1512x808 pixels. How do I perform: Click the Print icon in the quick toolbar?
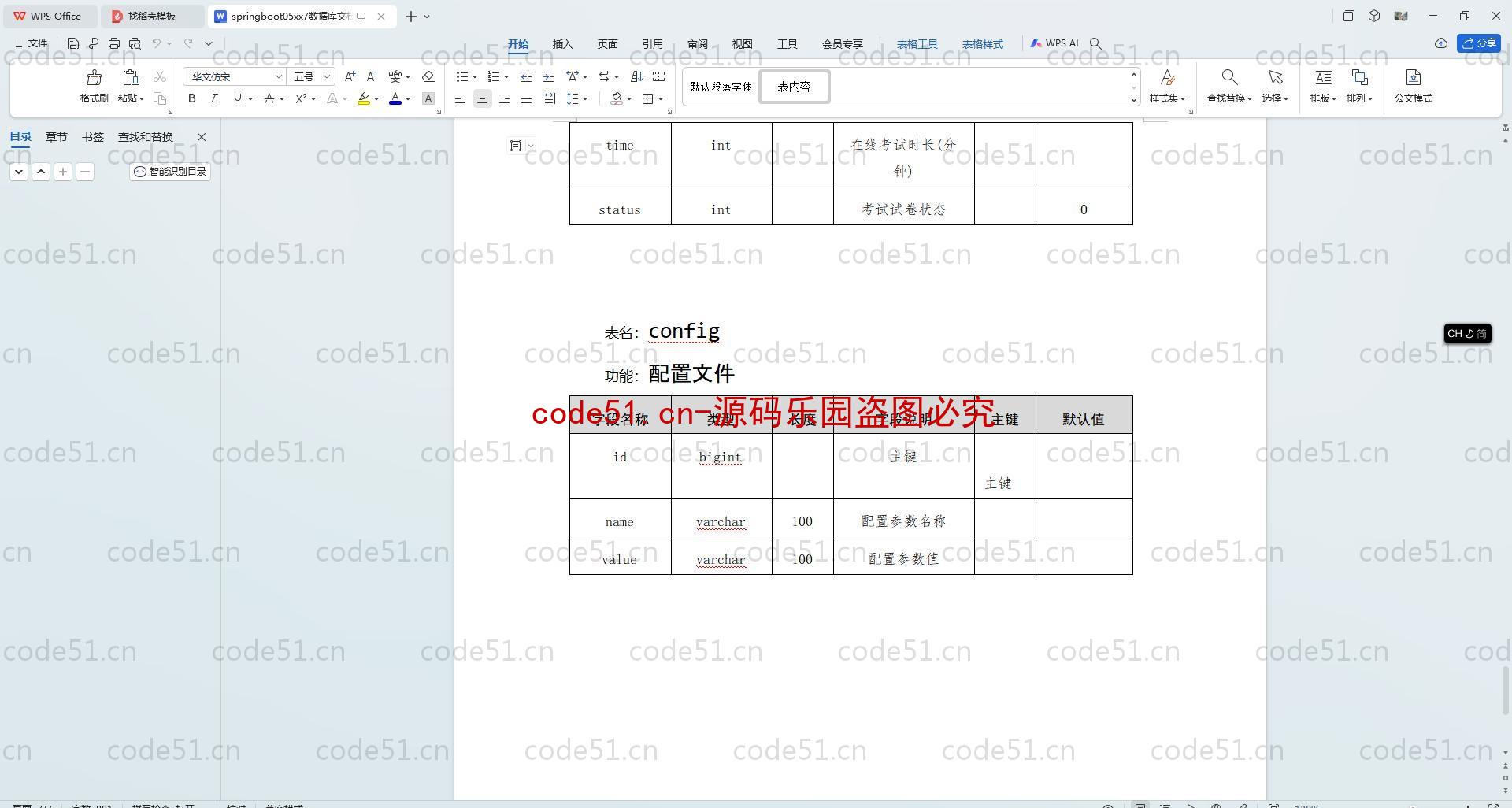click(114, 43)
